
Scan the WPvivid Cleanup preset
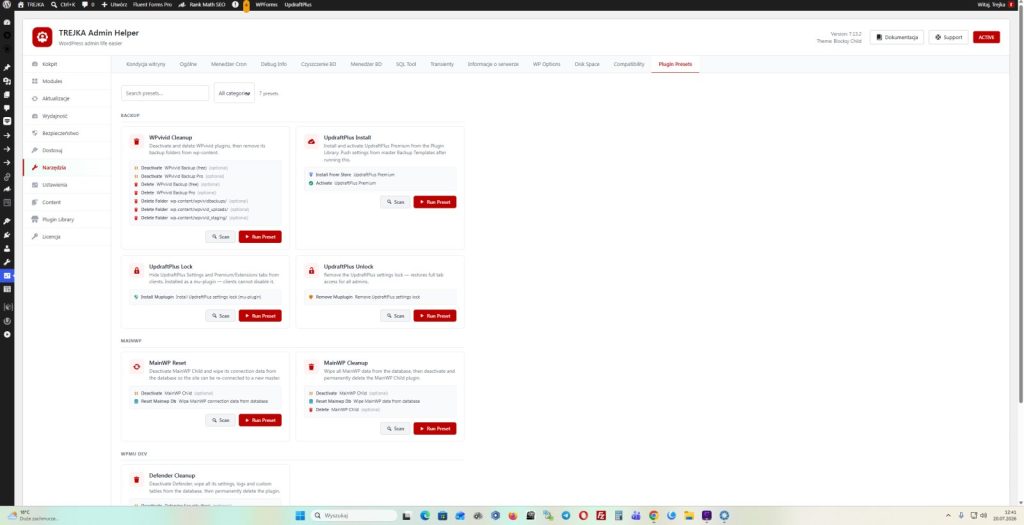point(221,236)
